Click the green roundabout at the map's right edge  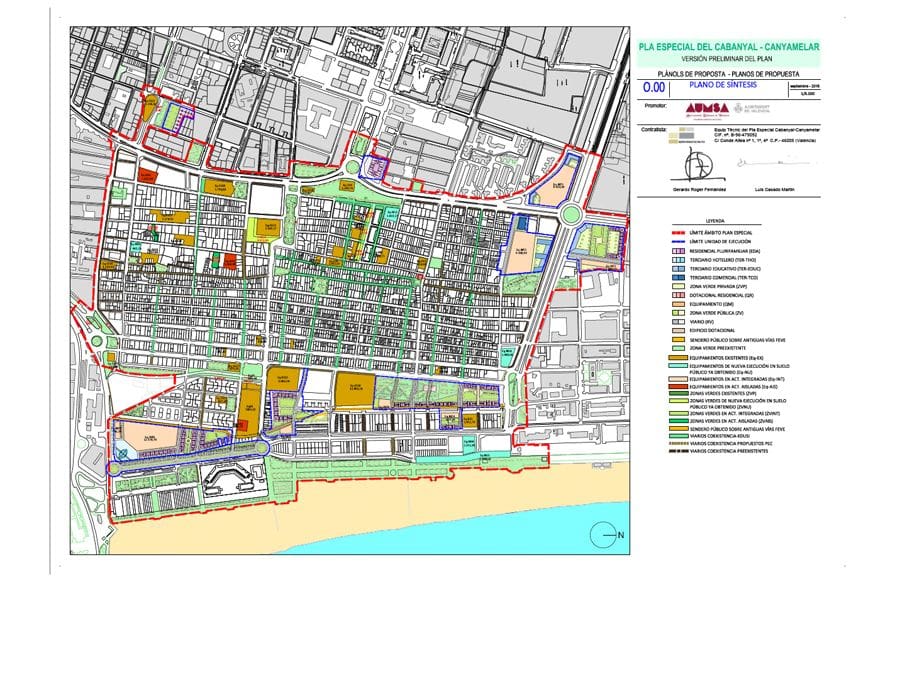point(572,214)
